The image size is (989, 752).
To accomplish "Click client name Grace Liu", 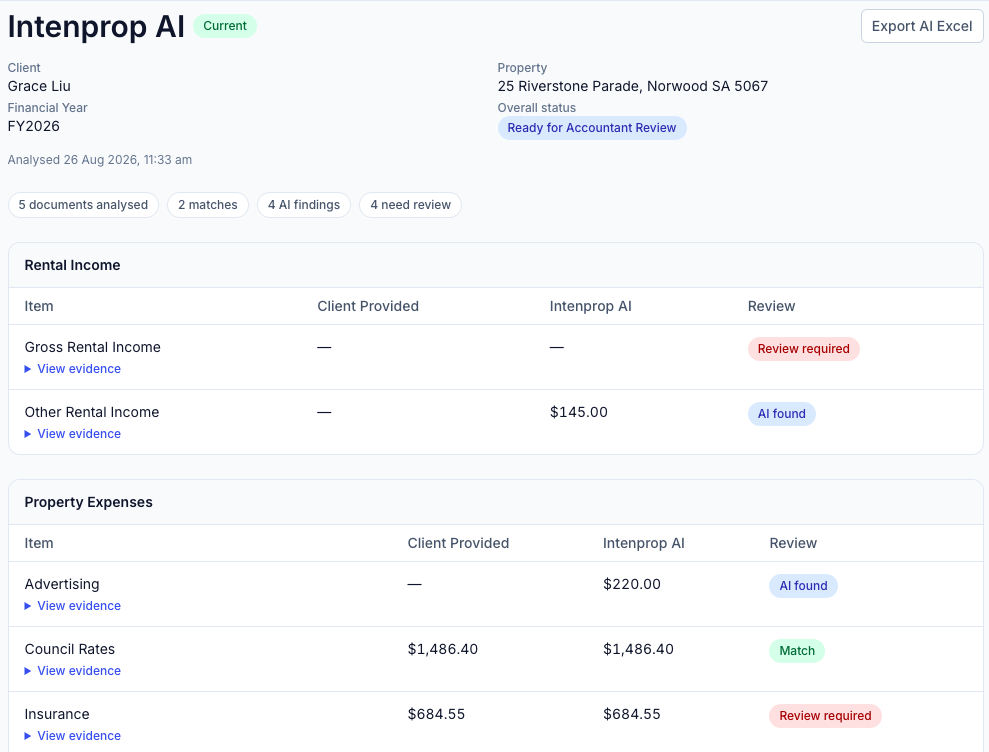I will tap(39, 86).
